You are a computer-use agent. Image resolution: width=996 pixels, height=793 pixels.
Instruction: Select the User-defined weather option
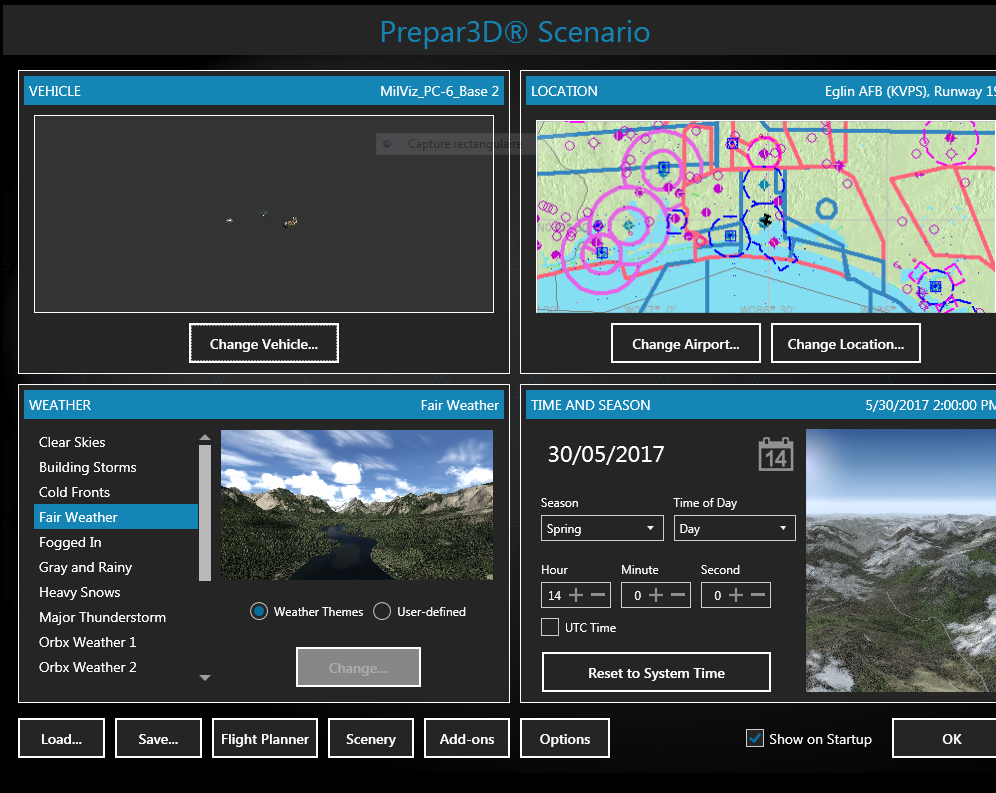(x=382, y=611)
